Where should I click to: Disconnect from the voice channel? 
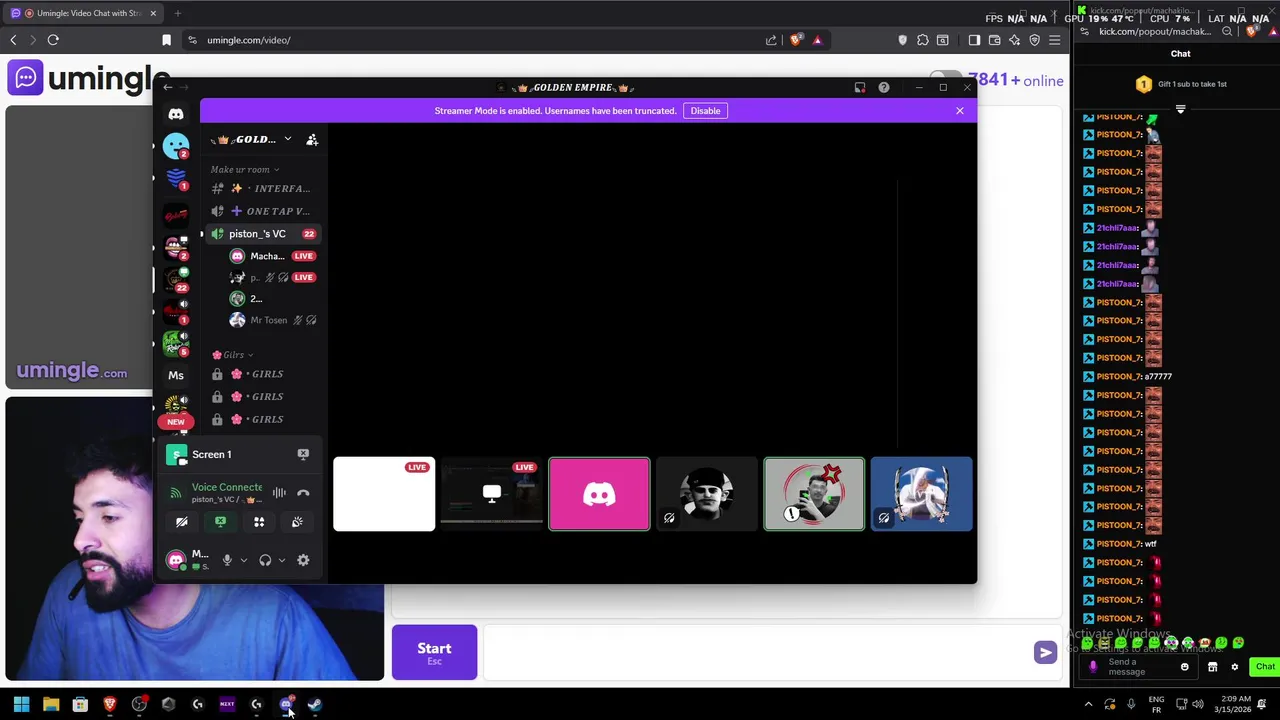click(x=303, y=492)
